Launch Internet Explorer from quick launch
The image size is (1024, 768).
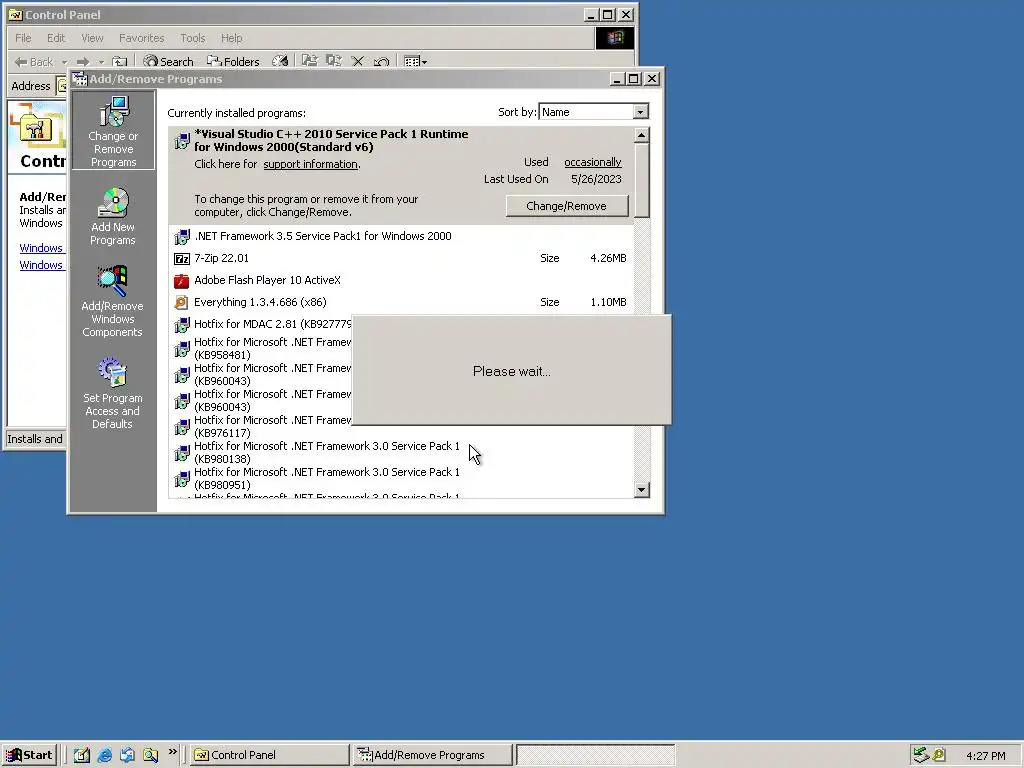tap(104, 755)
